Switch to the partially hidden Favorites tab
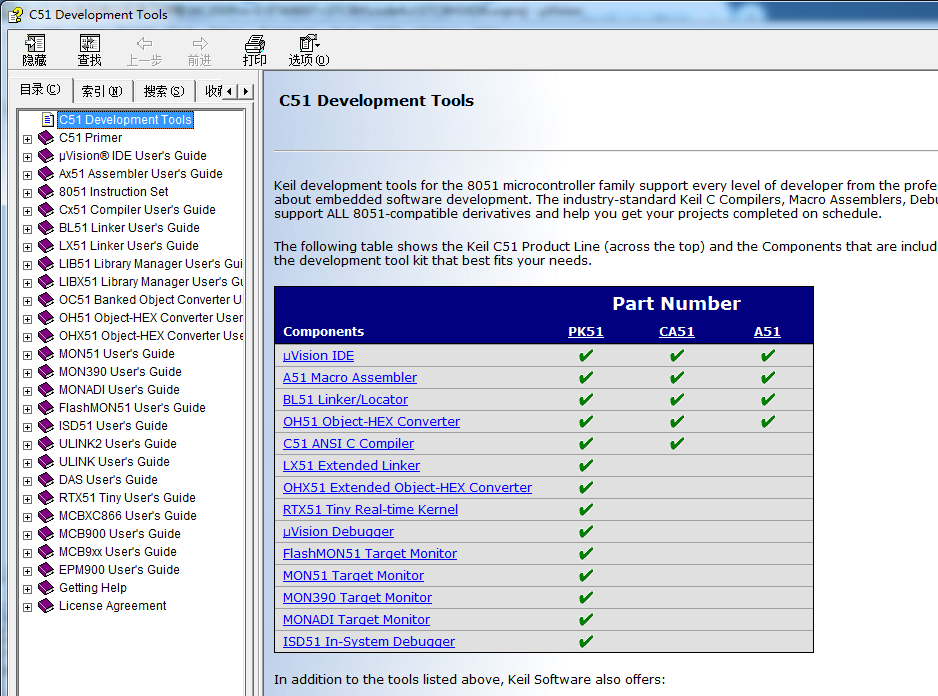 (x=212, y=91)
